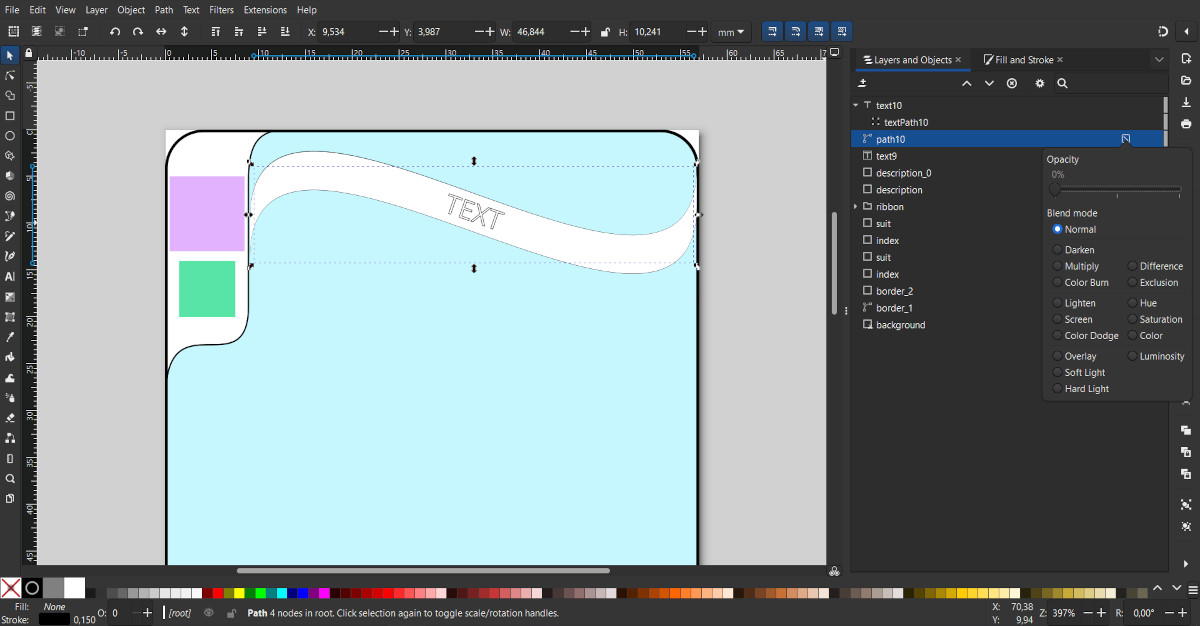The width and height of the screenshot is (1200, 626).
Task: Select the Node editing tool
Action: [x=10, y=75]
